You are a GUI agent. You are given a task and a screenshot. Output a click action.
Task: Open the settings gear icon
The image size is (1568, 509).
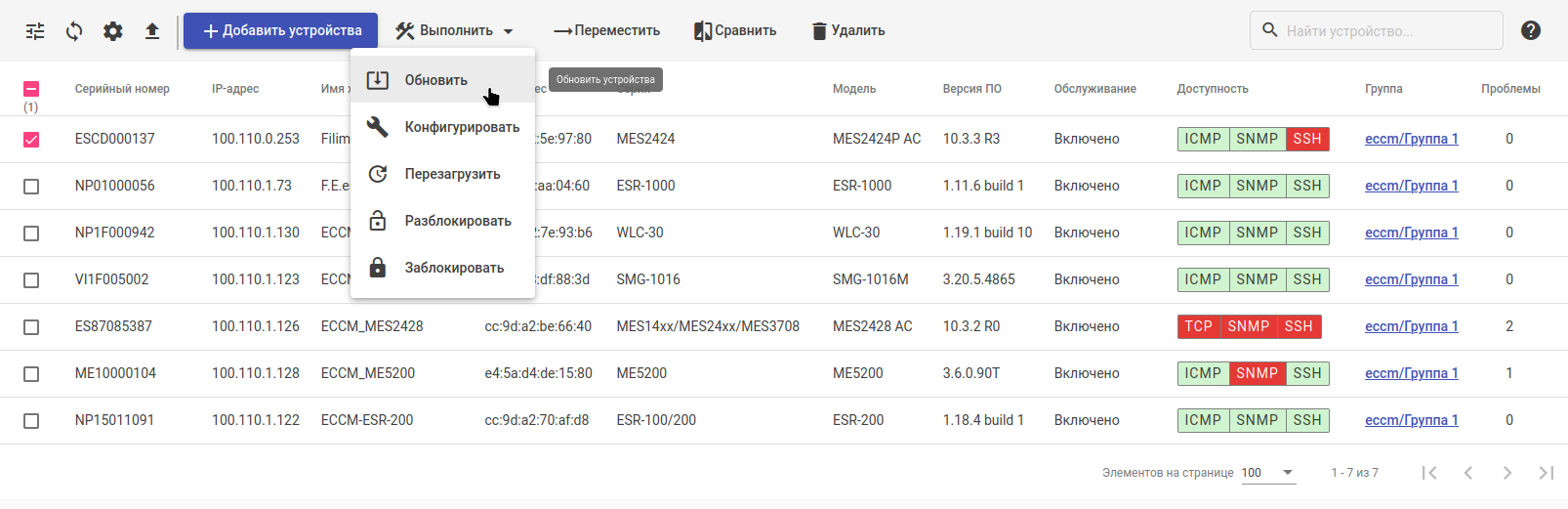pyautogui.click(x=113, y=31)
